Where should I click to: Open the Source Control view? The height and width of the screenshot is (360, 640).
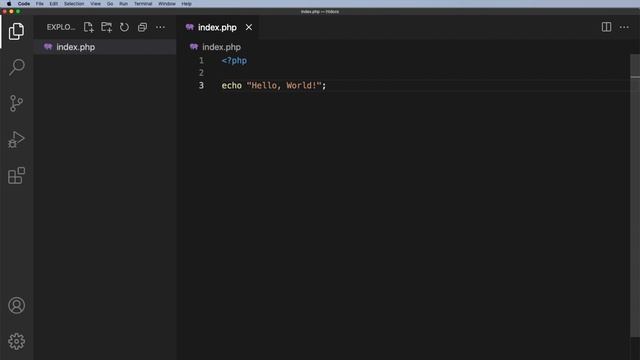click(16, 103)
